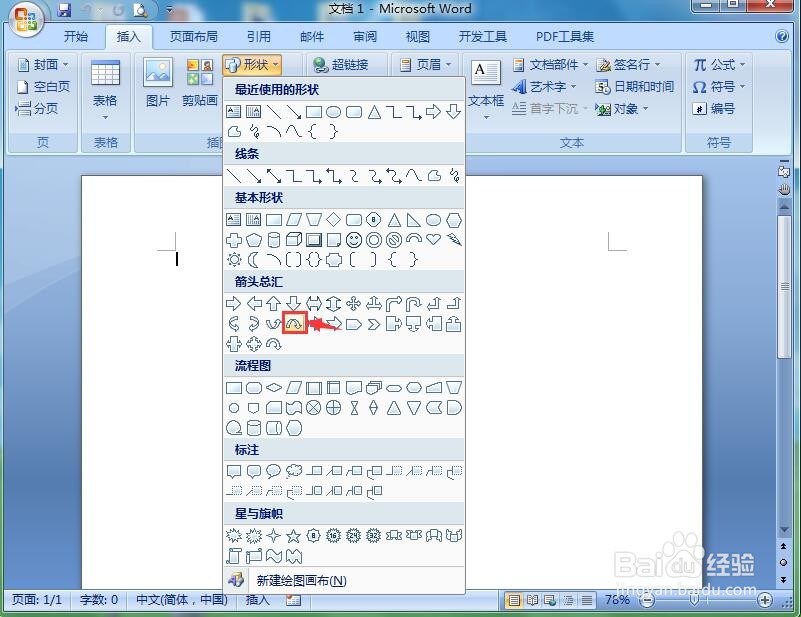
Task: Choose the heart shape in basic shapes
Action: [433, 239]
